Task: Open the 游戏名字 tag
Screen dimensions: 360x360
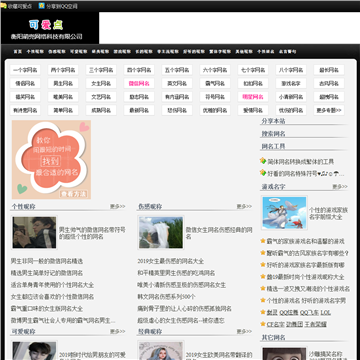Action: tap(291, 83)
